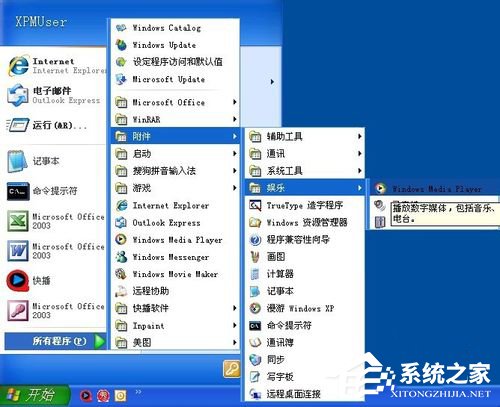
Task: Expand the 搜狗拼音输入法 folder
Action: [175, 171]
